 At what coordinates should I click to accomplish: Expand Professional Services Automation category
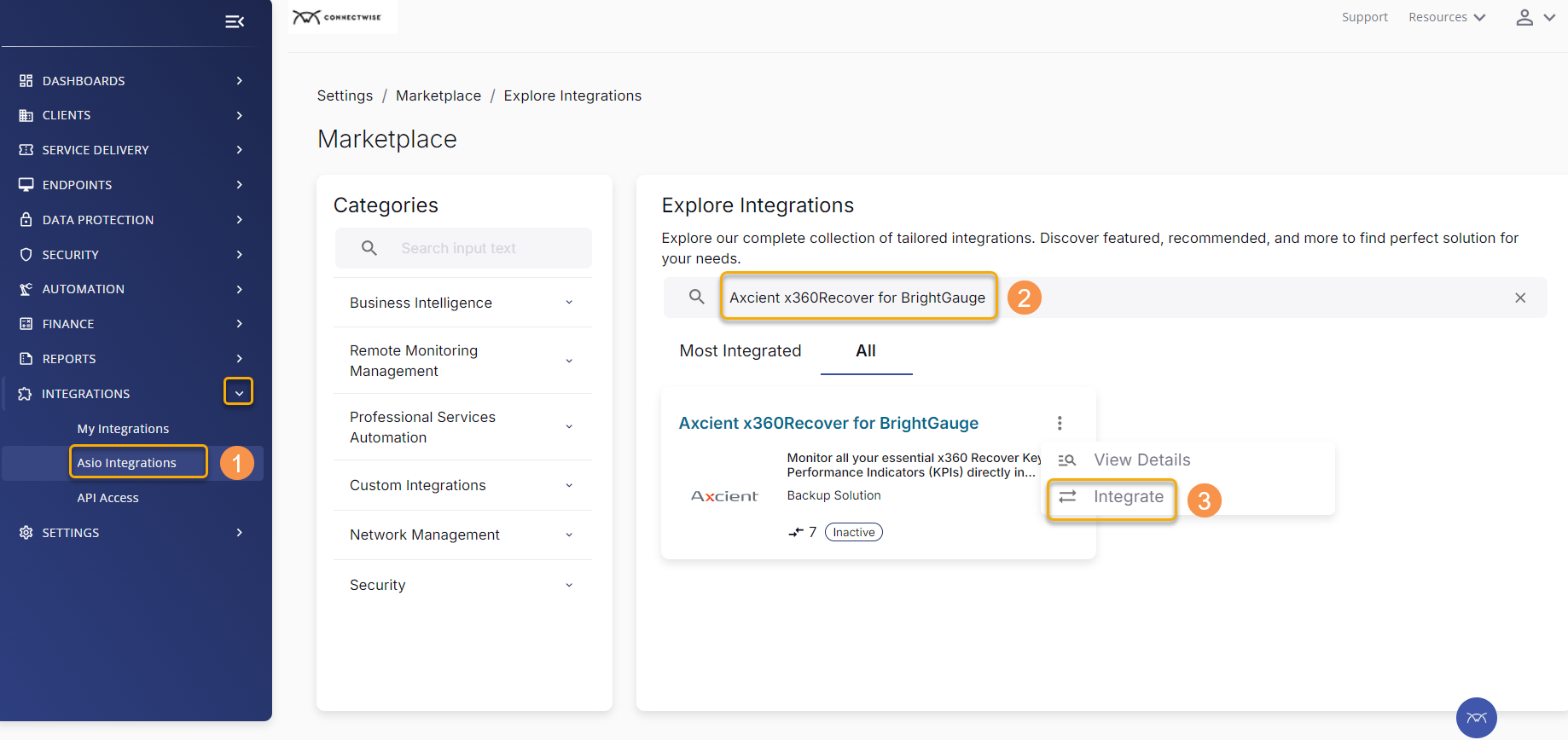[462, 427]
